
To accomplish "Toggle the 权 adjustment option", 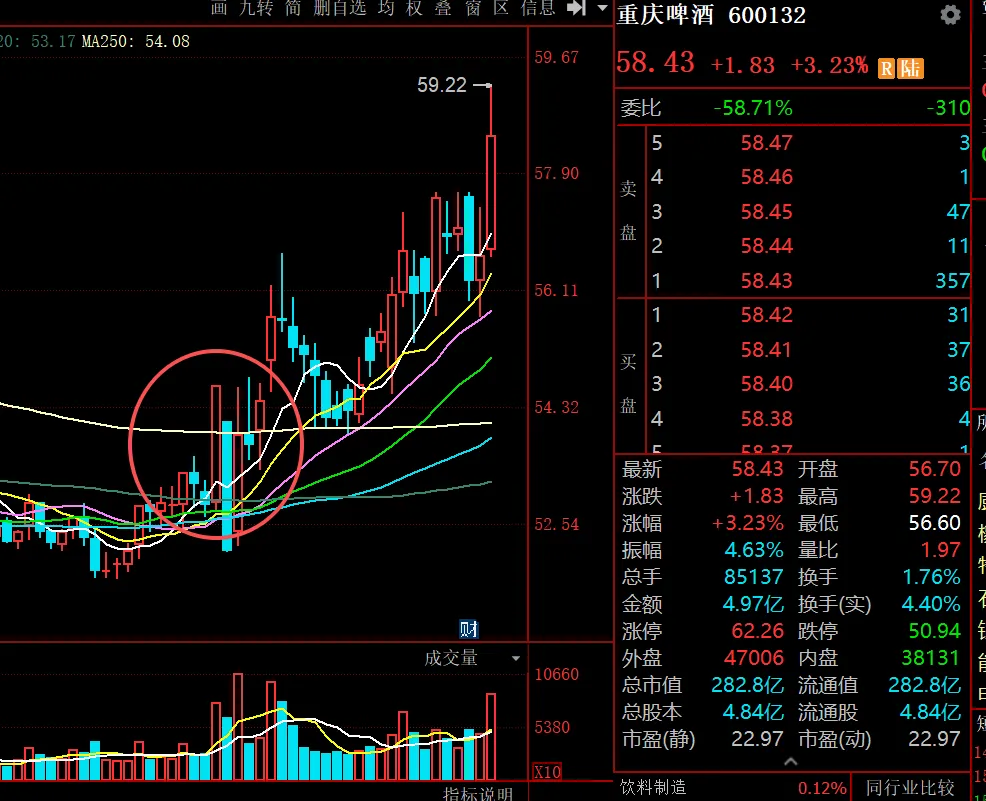I will pos(414,8).
